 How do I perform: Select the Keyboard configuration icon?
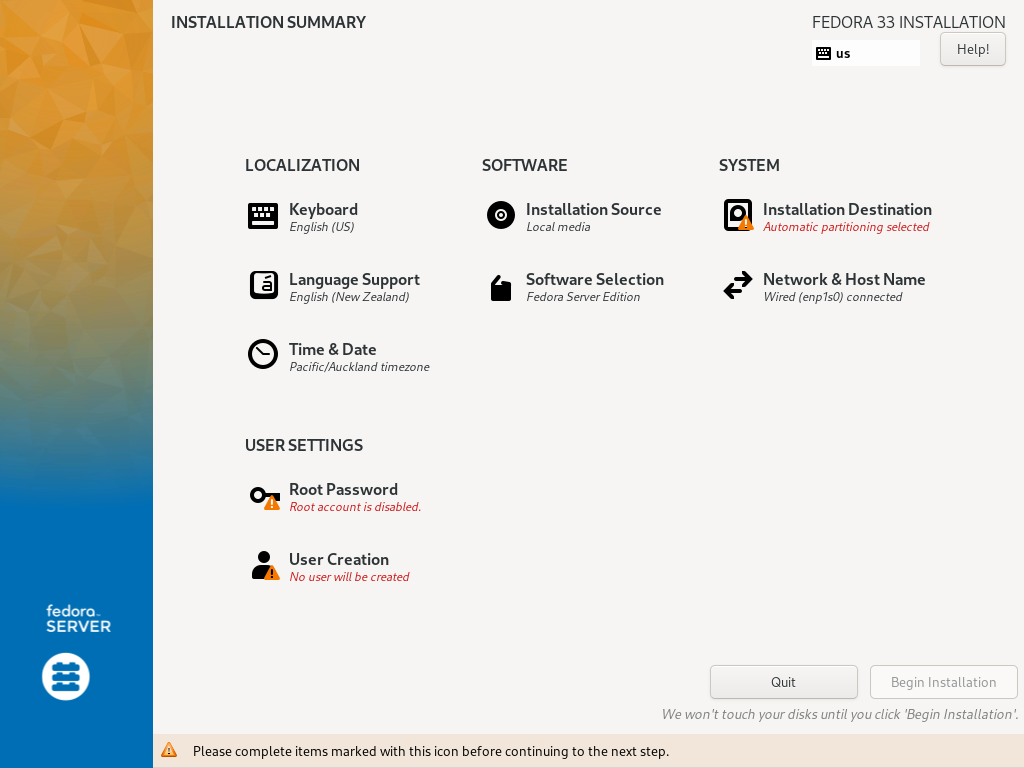262,215
